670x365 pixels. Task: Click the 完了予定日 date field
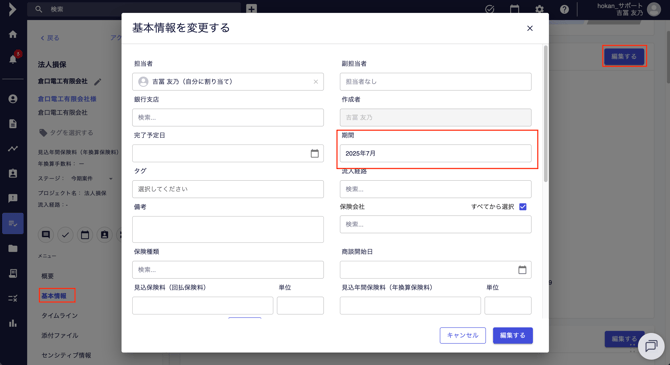[228, 153]
